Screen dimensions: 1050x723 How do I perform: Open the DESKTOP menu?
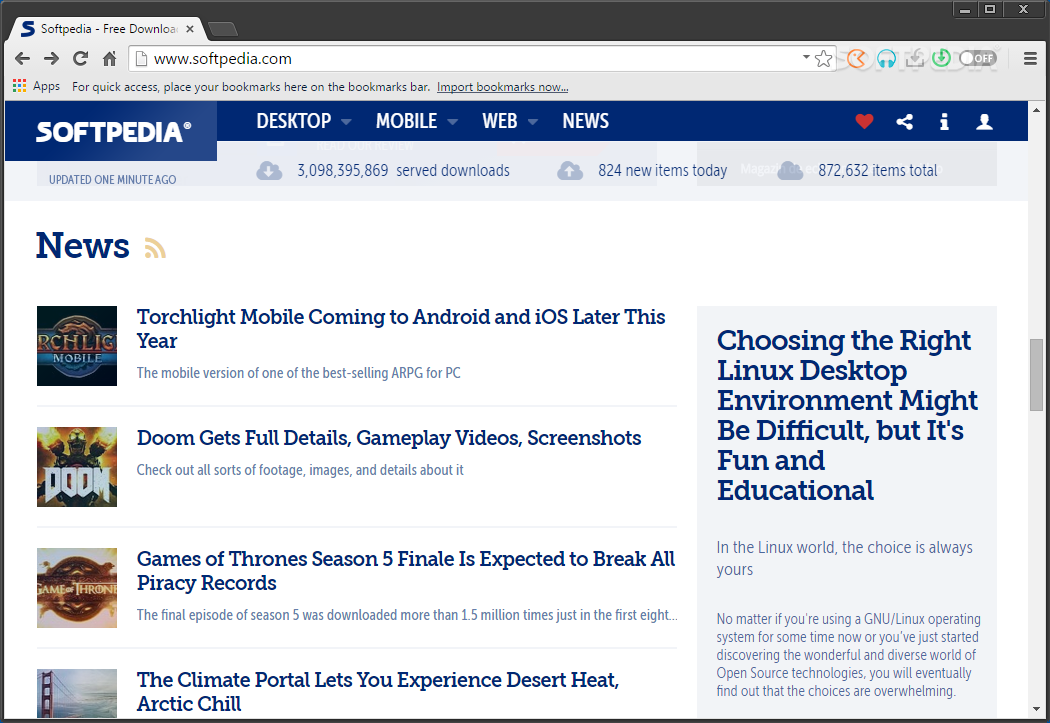point(293,121)
